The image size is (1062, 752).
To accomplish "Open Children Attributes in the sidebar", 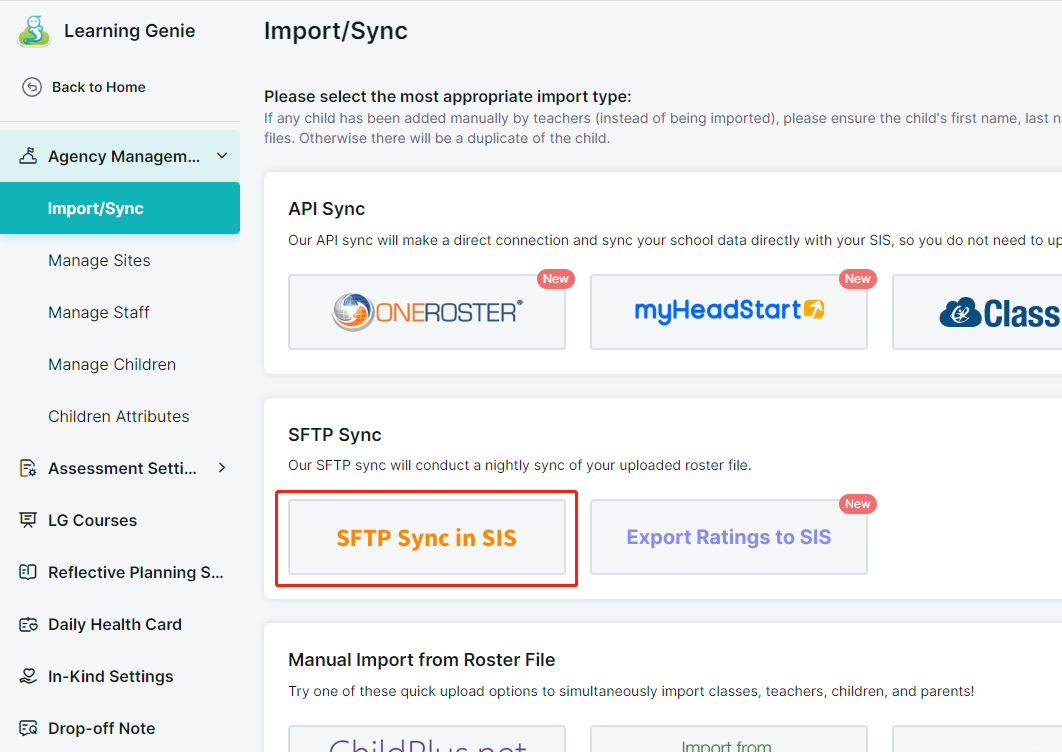I will tap(119, 417).
